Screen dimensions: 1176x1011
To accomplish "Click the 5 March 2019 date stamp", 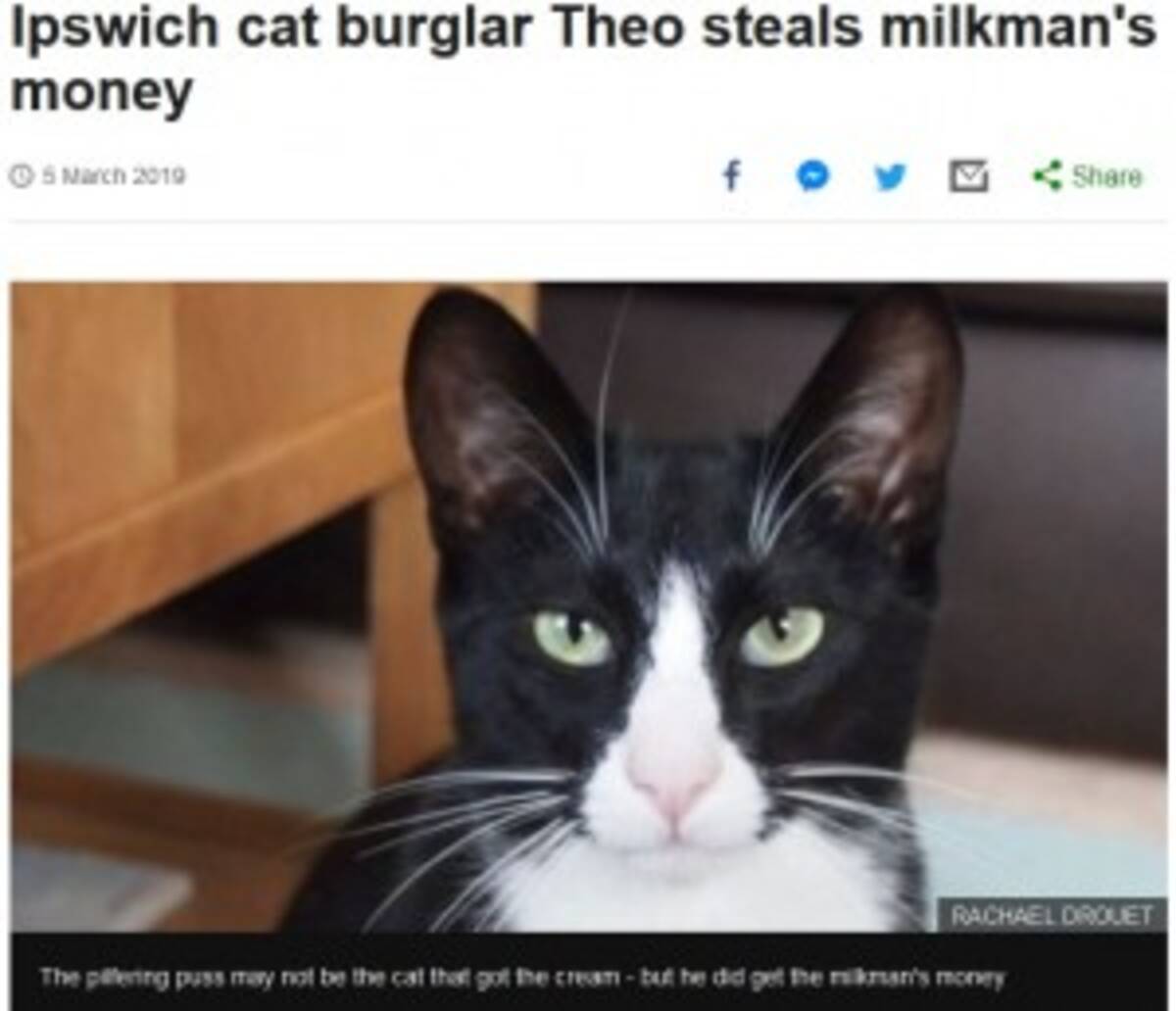I will [x=109, y=176].
